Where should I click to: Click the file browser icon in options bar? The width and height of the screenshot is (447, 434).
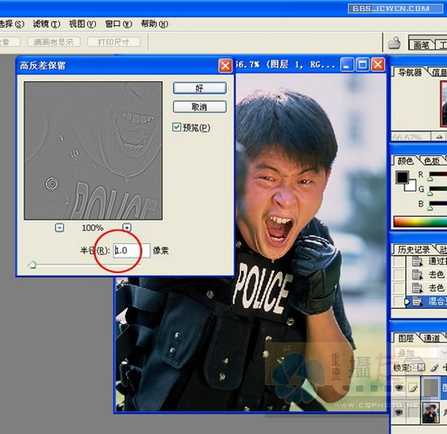[394, 43]
